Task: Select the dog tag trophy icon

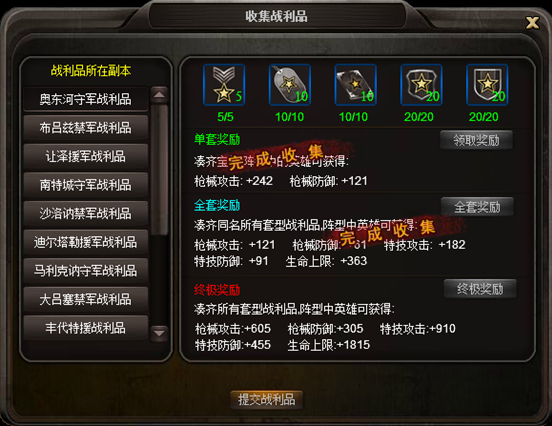Action: pos(290,85)
